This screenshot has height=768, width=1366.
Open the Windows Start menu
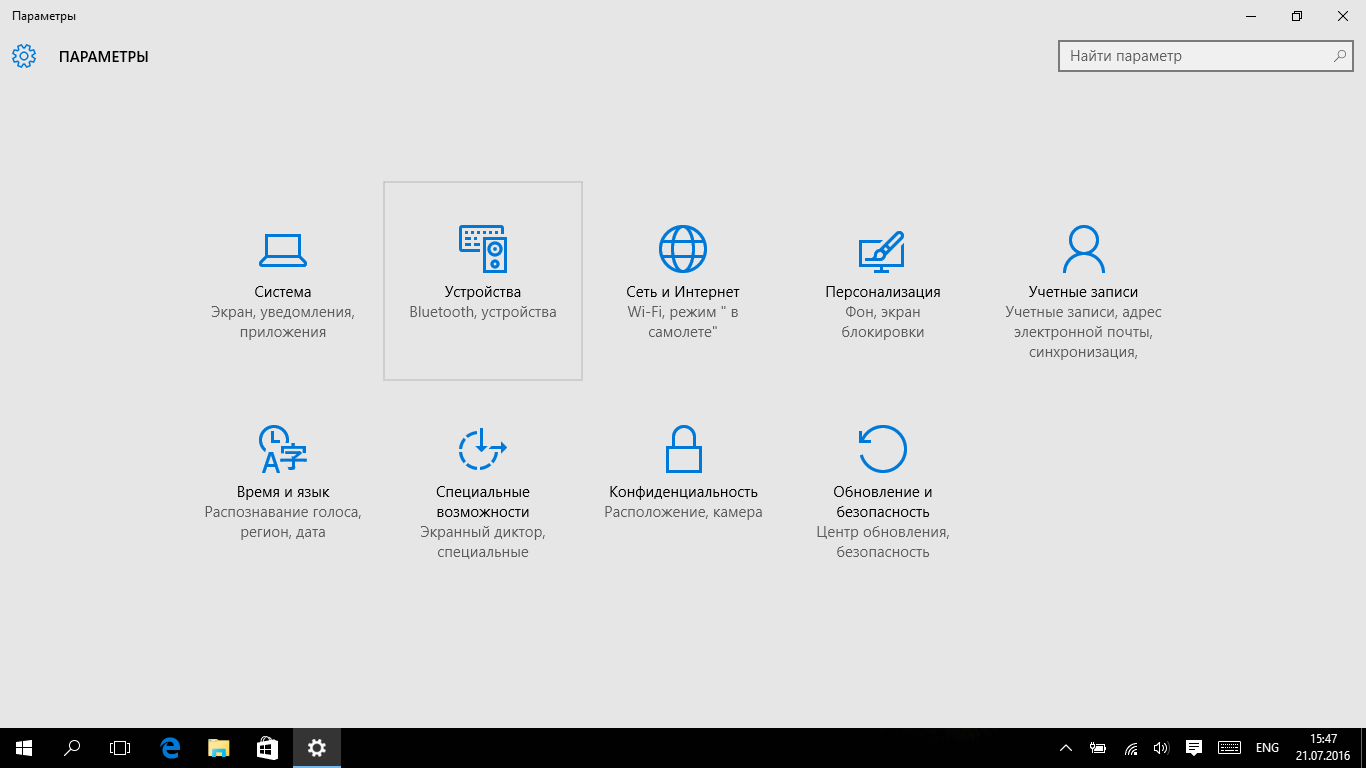click(24, 748)
